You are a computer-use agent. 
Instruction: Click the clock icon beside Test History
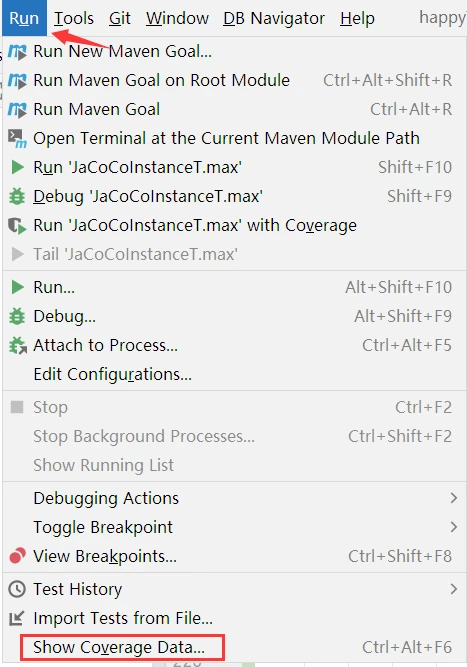[17, 589]
